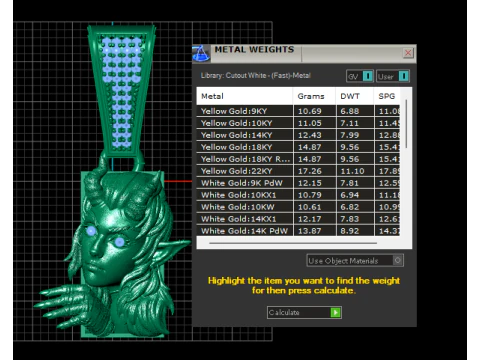Click the 6.94 DWT value
Viewport: 480px width, 360px height.
pyautogui.click(x=350, y=195)
